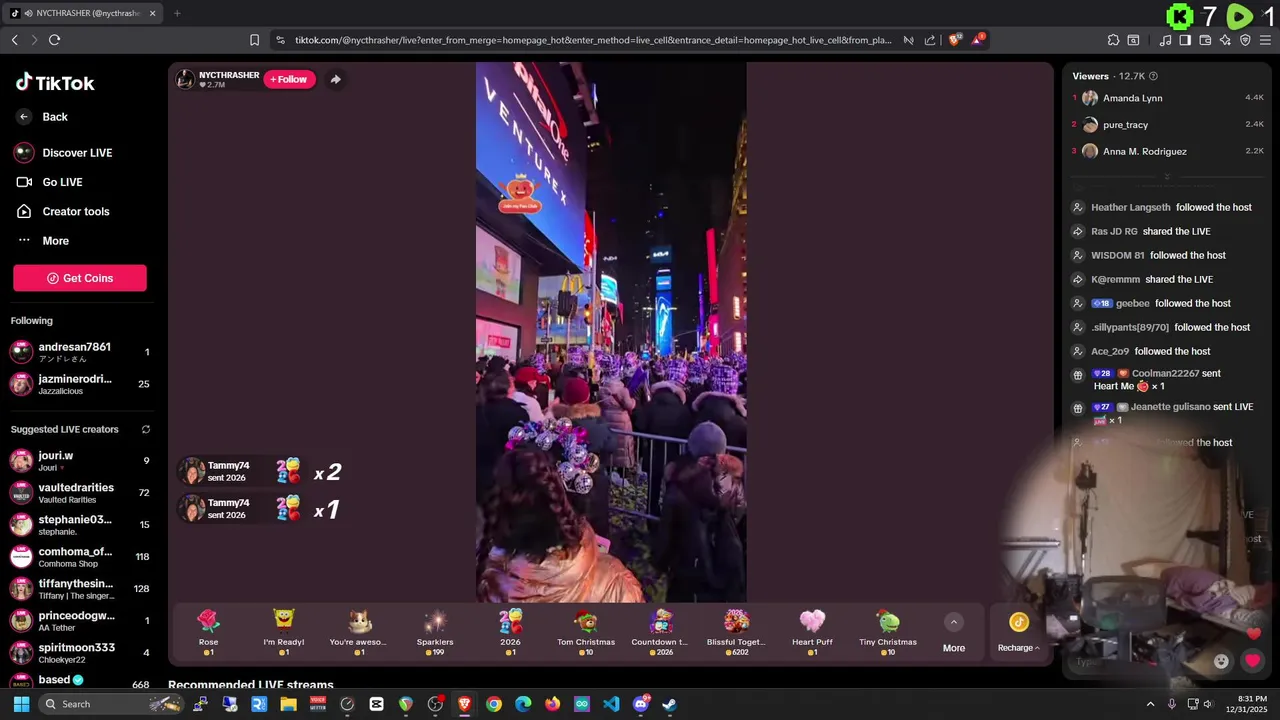This screenshot has height=720, width=1280.
Task: Reload the page
Action: coord(54,40)
